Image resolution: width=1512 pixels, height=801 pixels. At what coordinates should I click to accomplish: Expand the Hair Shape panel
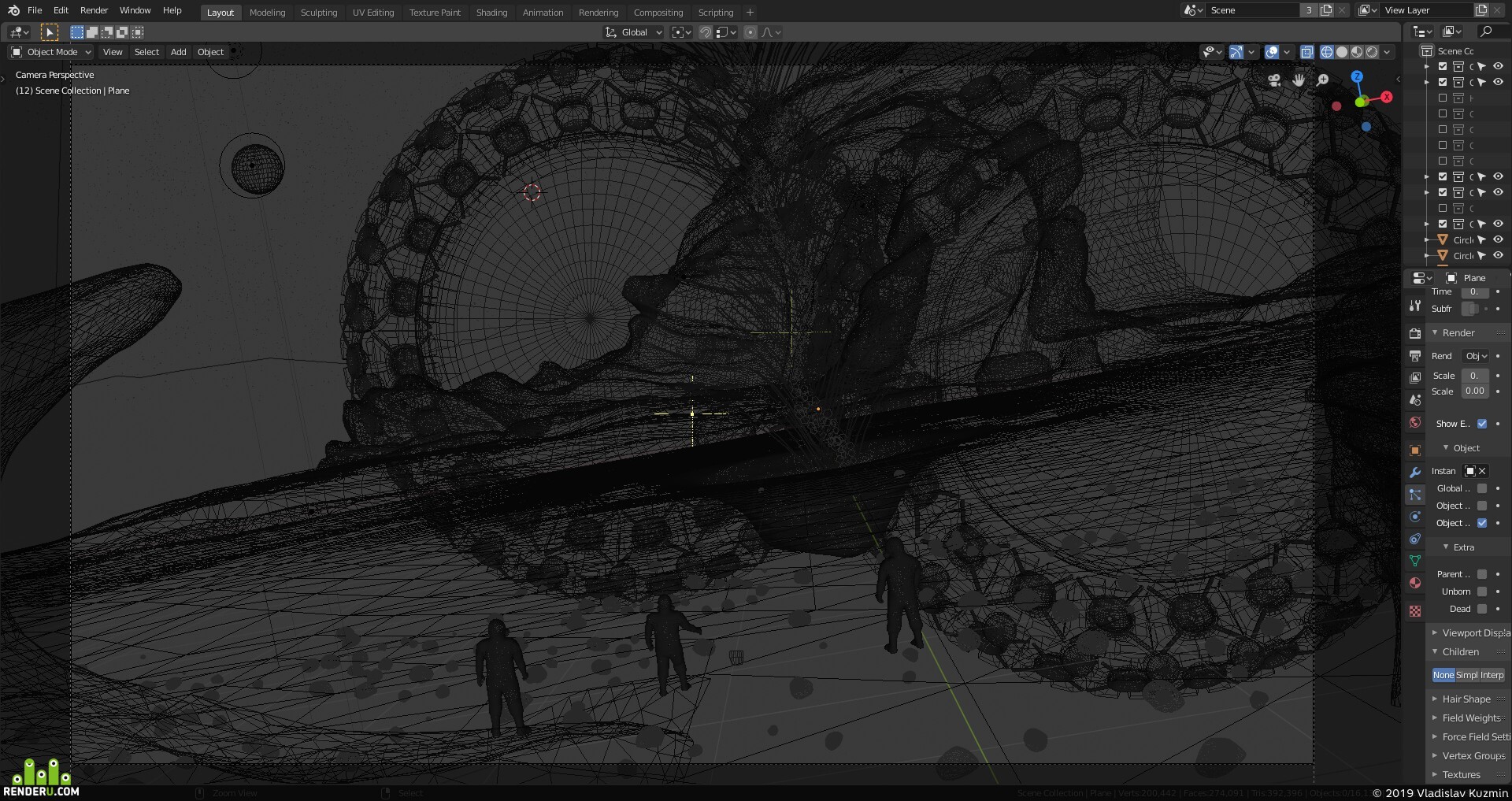pyautogui.click(x=1468, y=699)
